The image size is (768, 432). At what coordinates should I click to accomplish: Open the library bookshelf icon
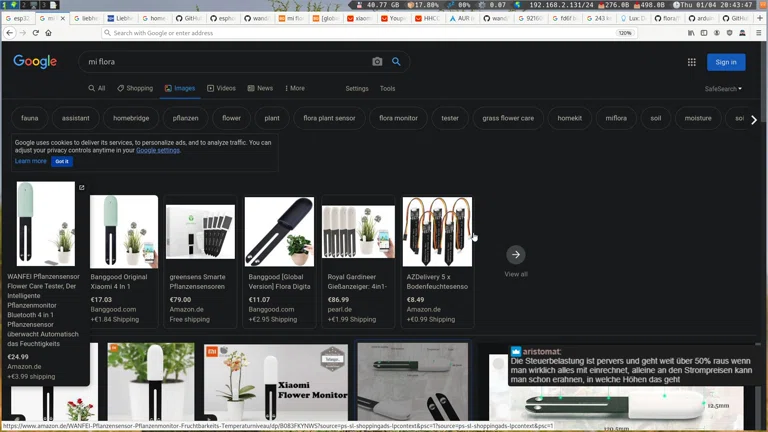point(691,33)
